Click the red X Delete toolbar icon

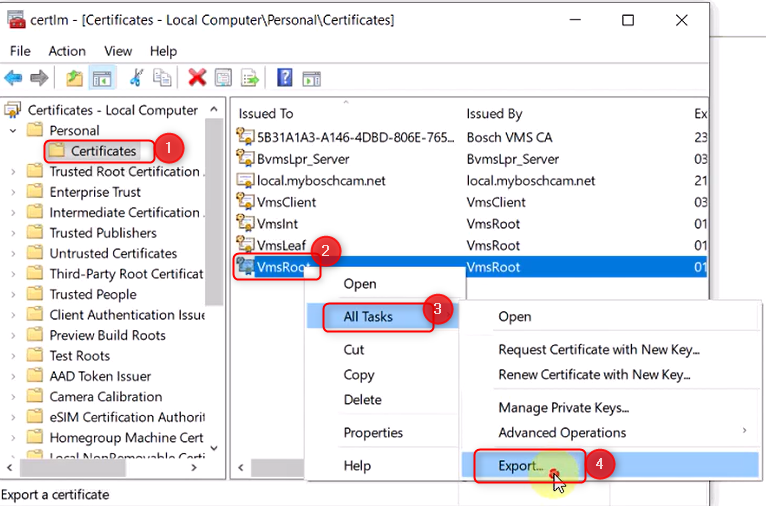click(197, 78)
